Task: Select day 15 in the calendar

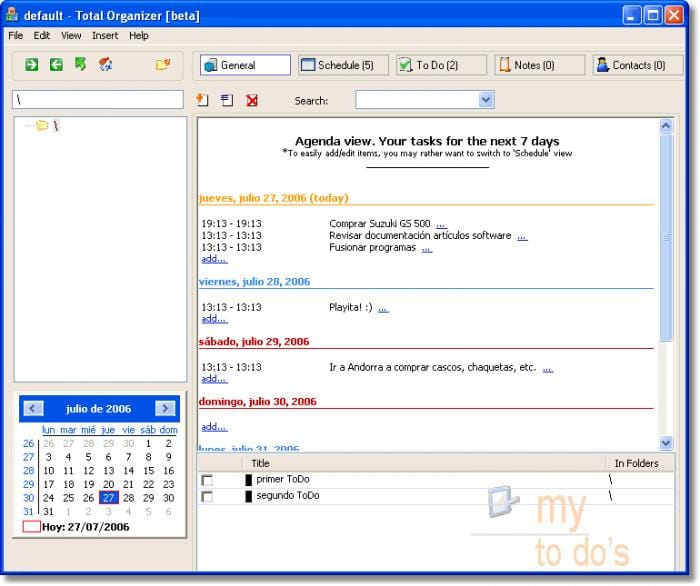Action: 148,471
